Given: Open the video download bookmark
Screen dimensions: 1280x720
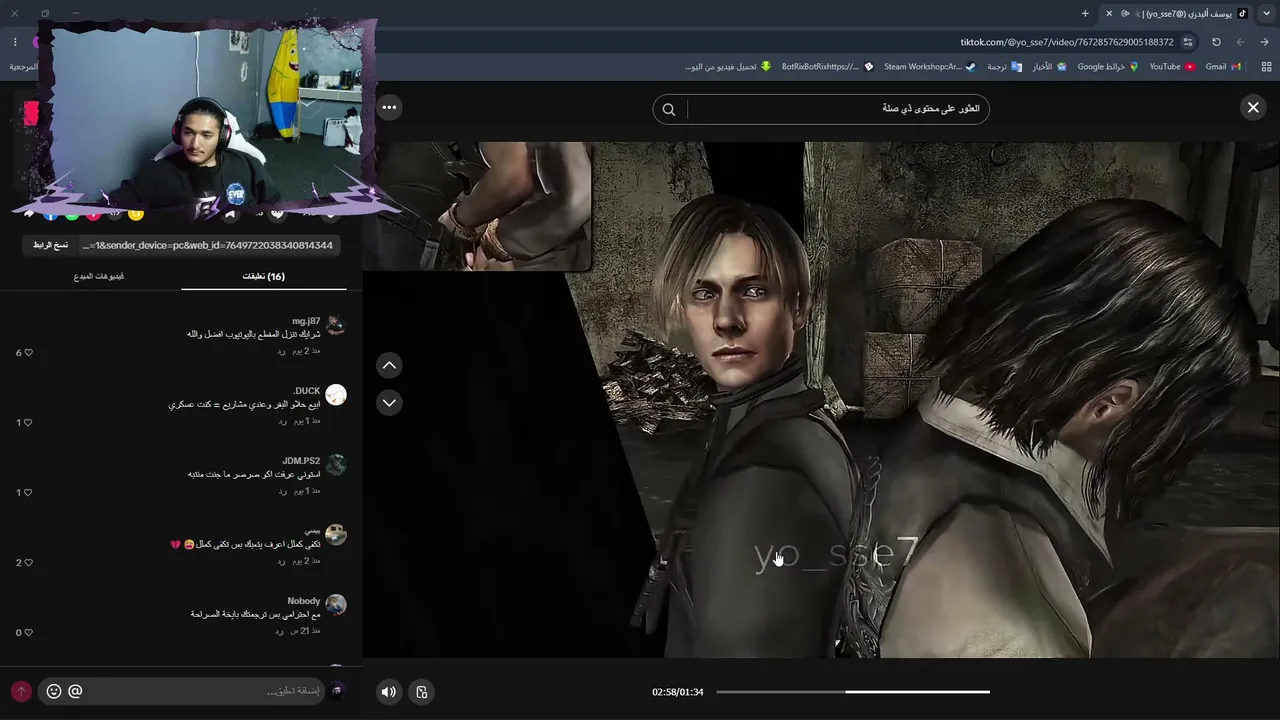Looking at the screenshot, I should [728, 67].
